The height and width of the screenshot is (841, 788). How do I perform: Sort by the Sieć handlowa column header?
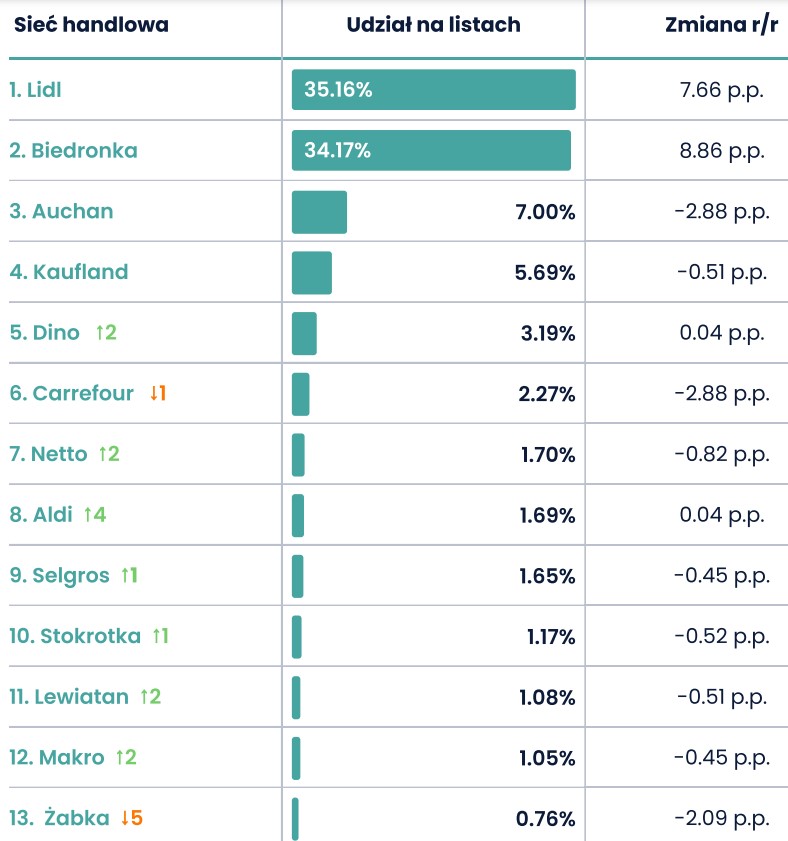(x=91, y=25)
